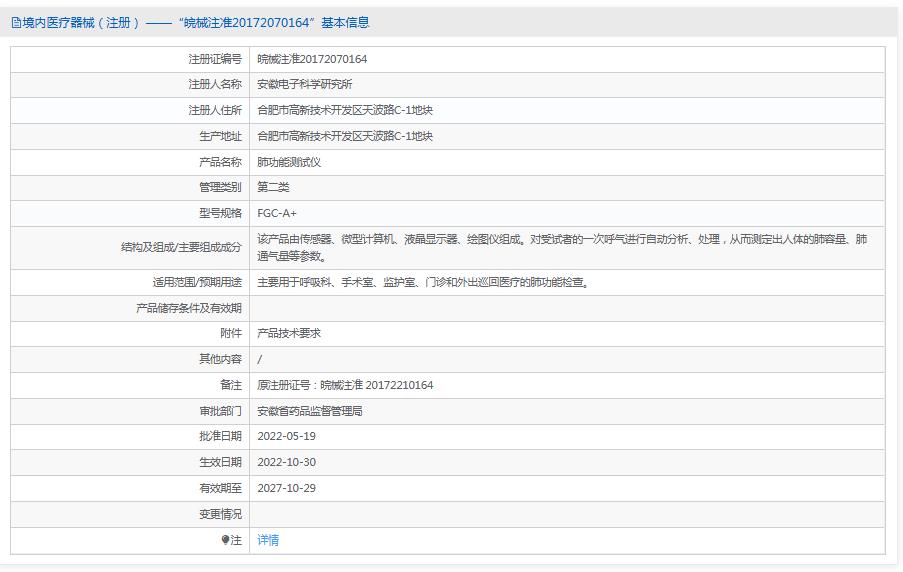Viewport: 903px width, 572px height.
Task: Click the approval department 安徽省药品监督管理局
Action: 309,410
